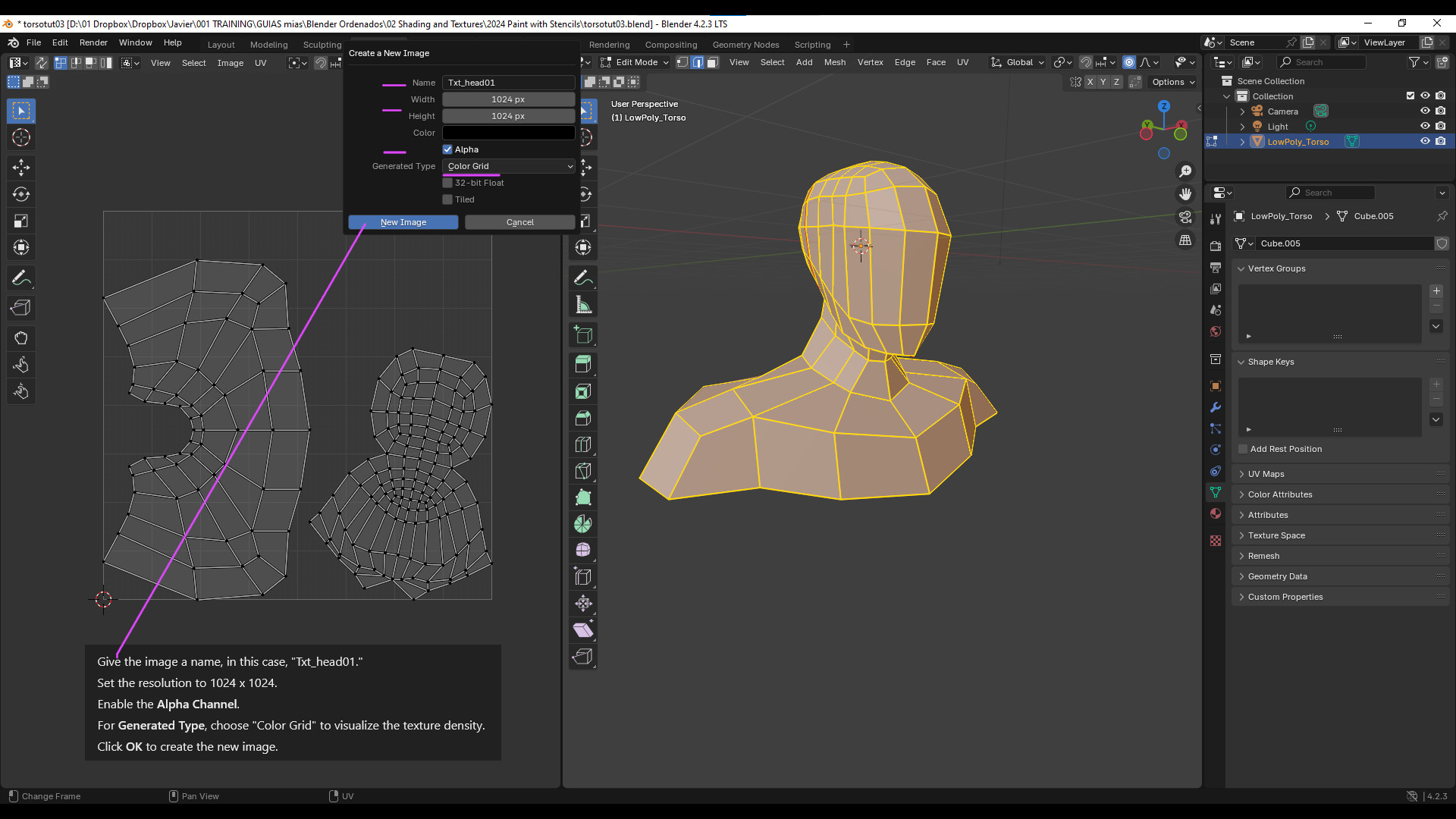Screen dimensions: 1456x819
Task: Click the Name field Txt_head01
Action: coord(509,83)
